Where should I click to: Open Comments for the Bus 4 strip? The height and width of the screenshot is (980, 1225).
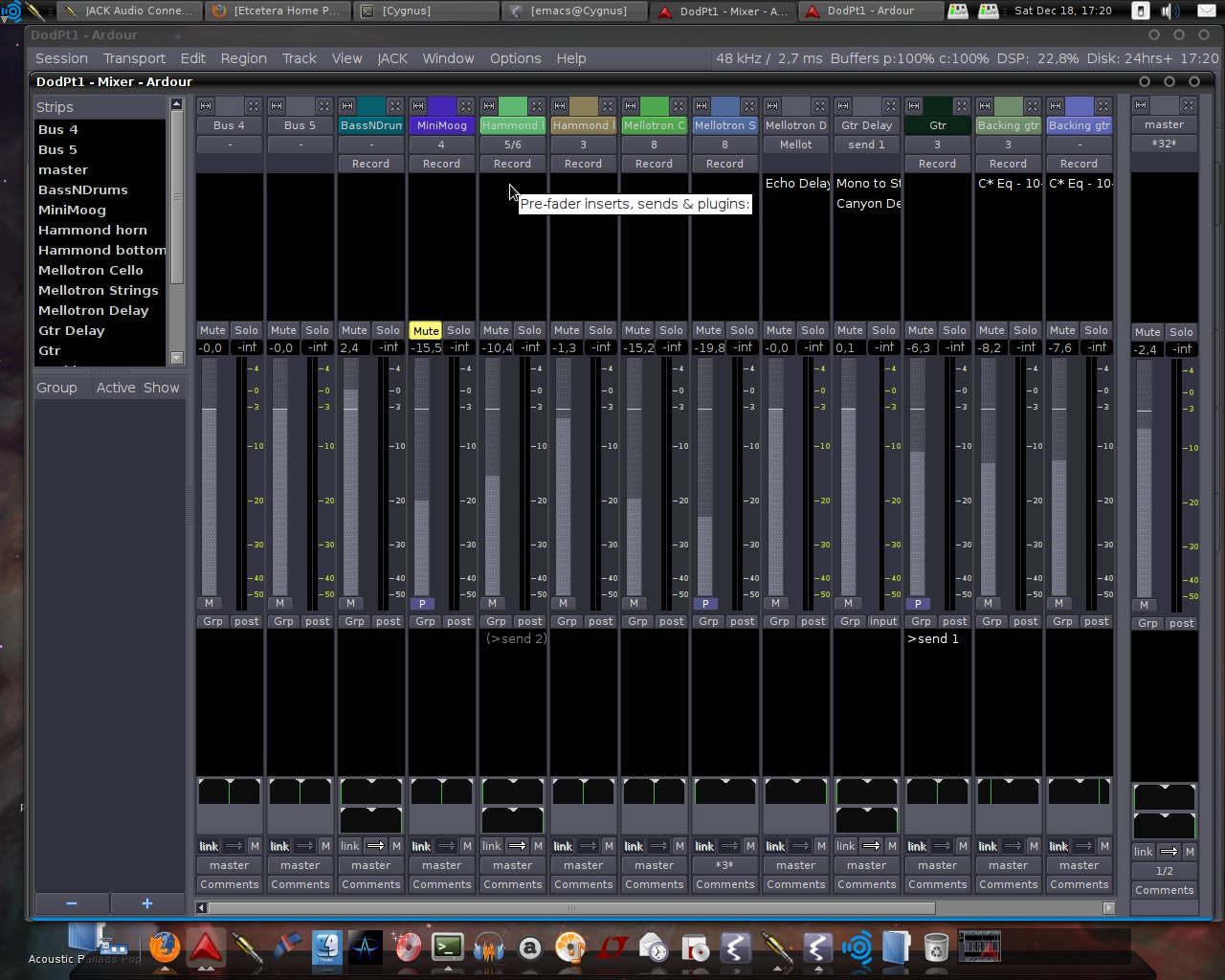tap(229, 884)
